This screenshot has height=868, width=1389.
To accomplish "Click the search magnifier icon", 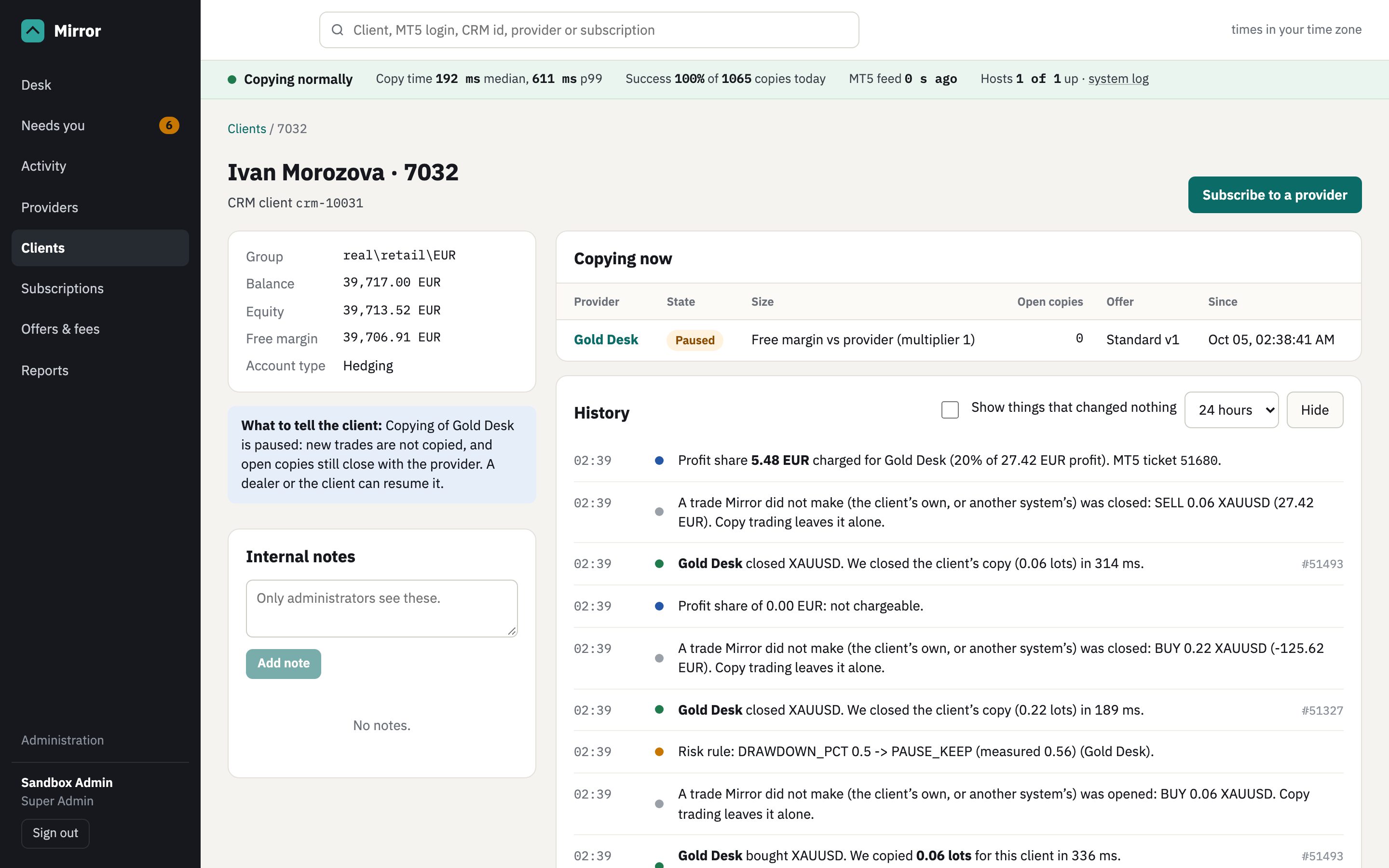I will (338, 30).
